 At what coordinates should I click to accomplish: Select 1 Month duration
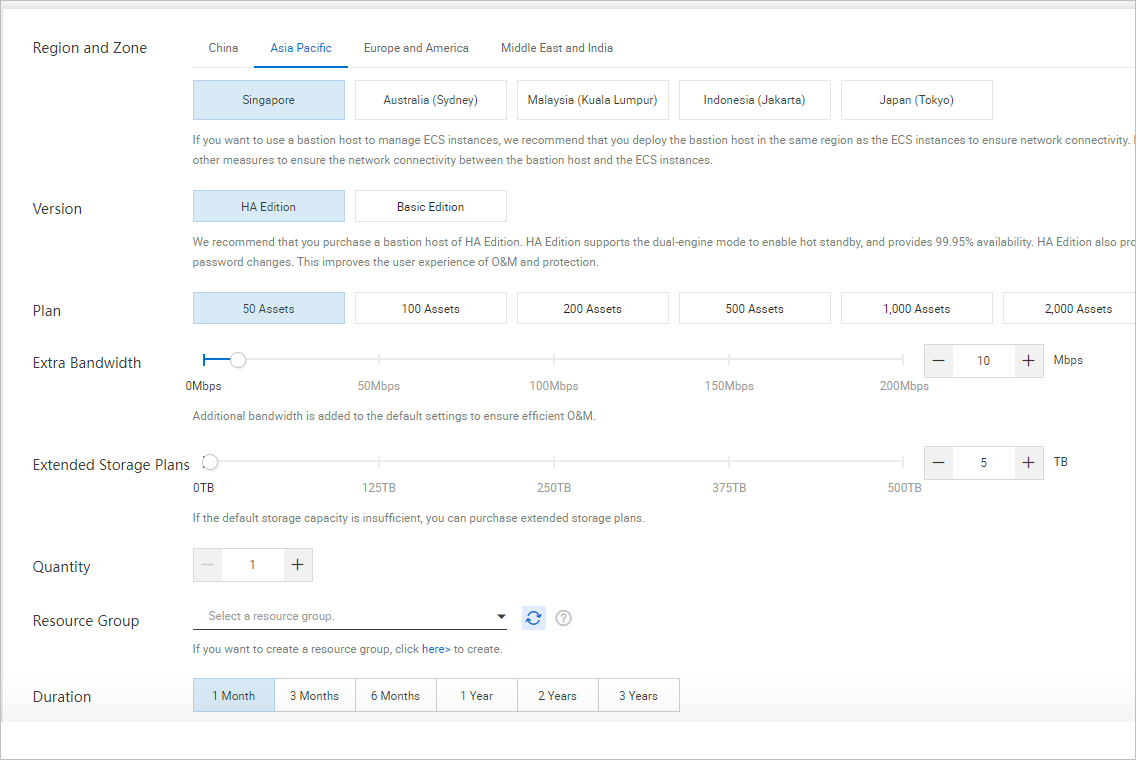[x=233, y=696]
